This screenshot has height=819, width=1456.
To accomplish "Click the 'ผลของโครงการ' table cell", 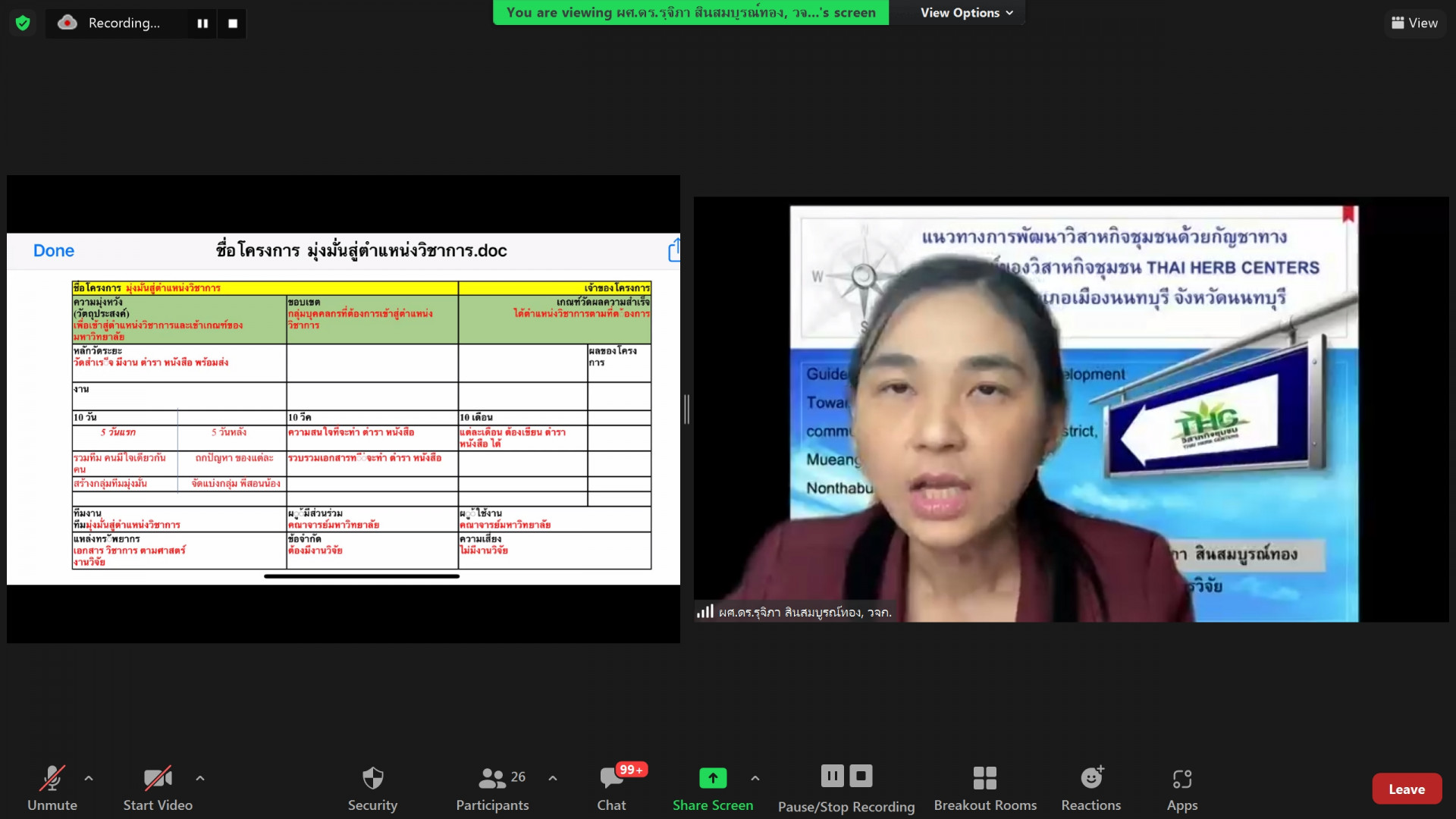I will tap(619, 362).
